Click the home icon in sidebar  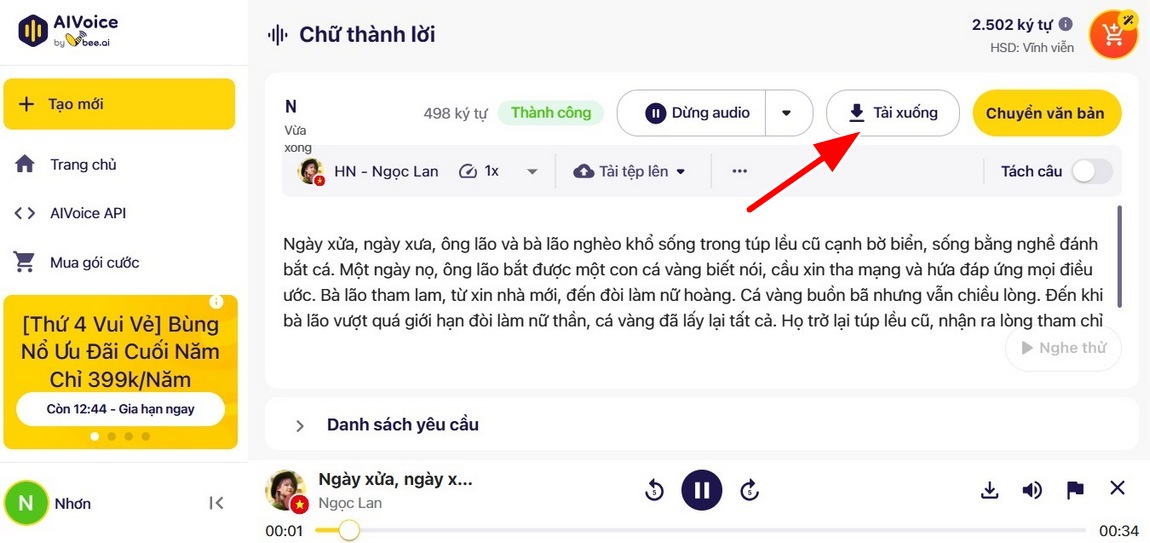coord(25,164)
